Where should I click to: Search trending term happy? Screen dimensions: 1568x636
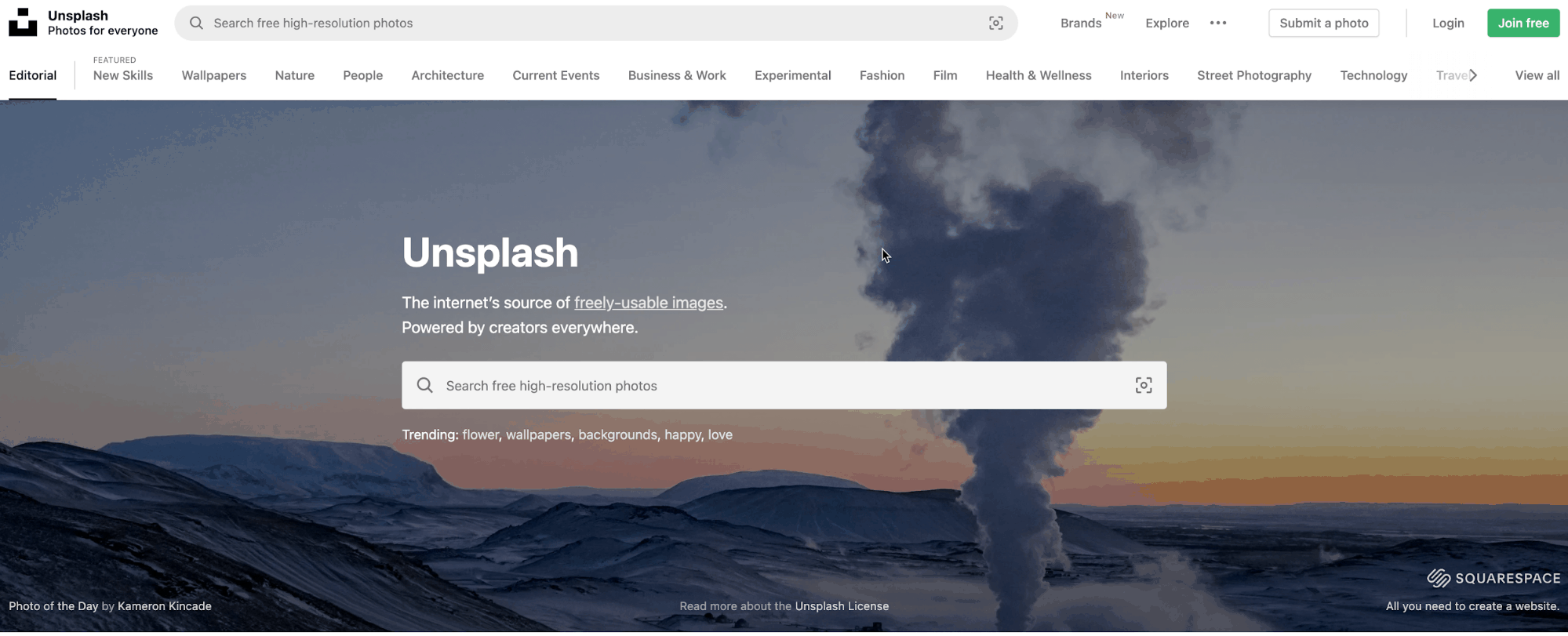click(682, 434)
